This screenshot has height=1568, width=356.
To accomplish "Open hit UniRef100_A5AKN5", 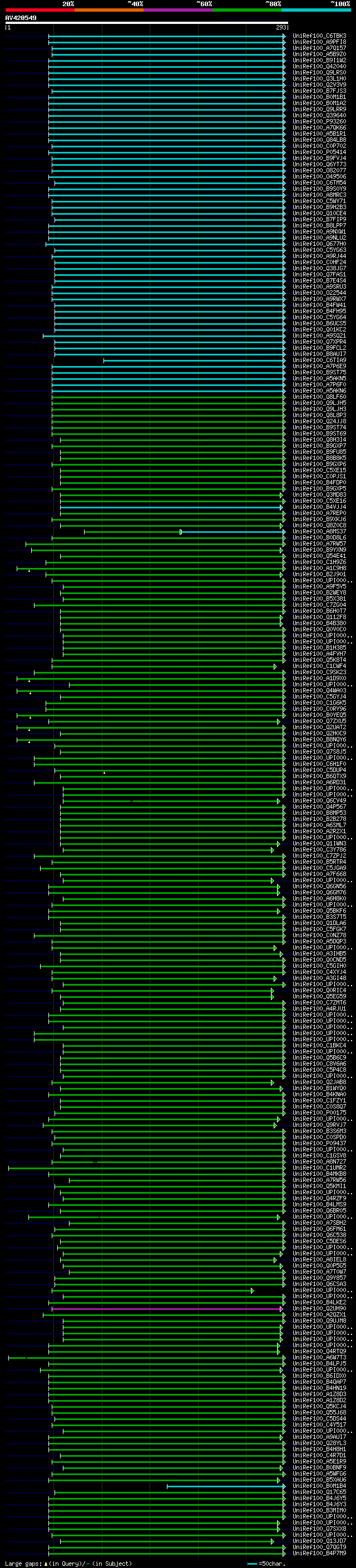I will 319,379.
